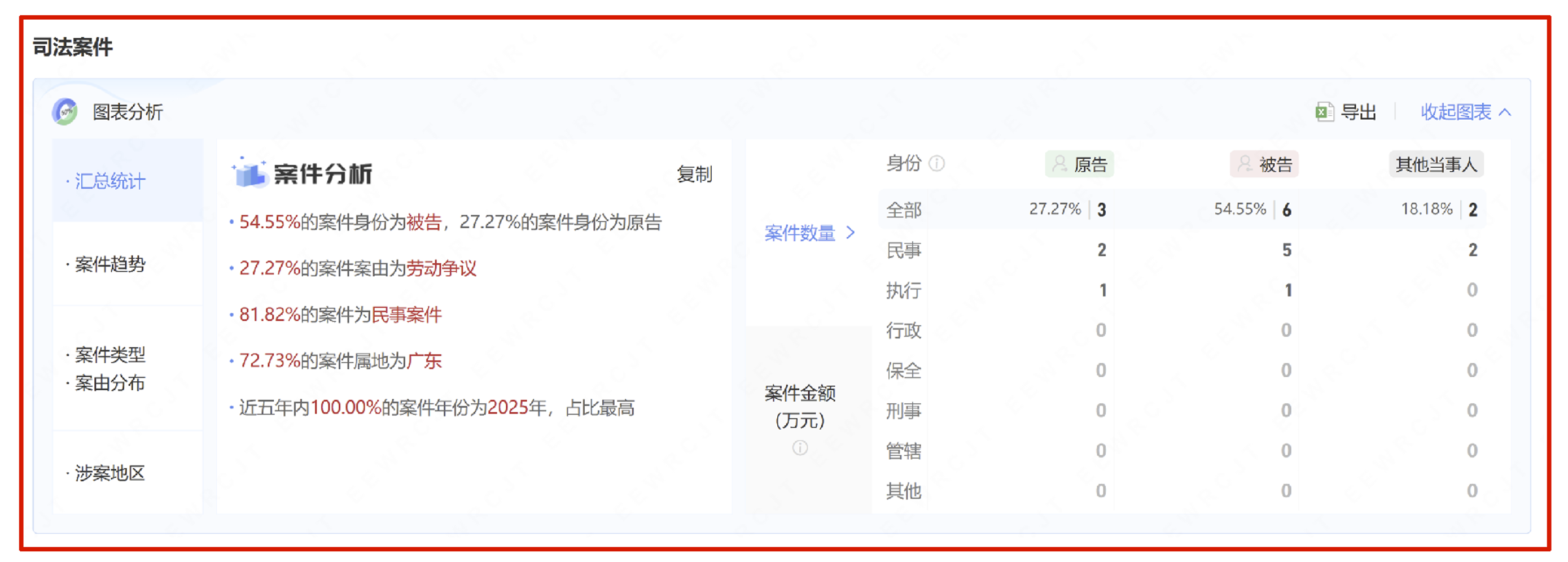Click the chart analysis donut icon
This screenshot has height=562, width=1568.
coord(64,112)
